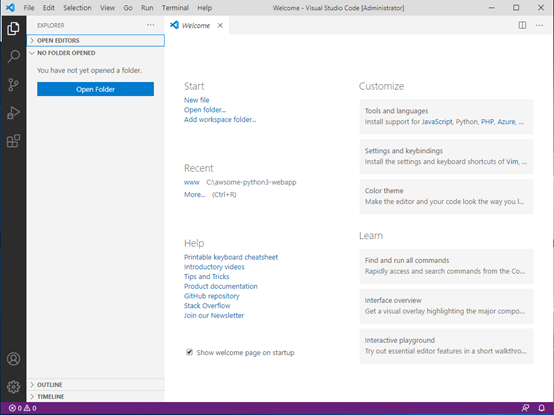
Task: Open the feedback icon in status bar
Action: (x=525, y=408)
